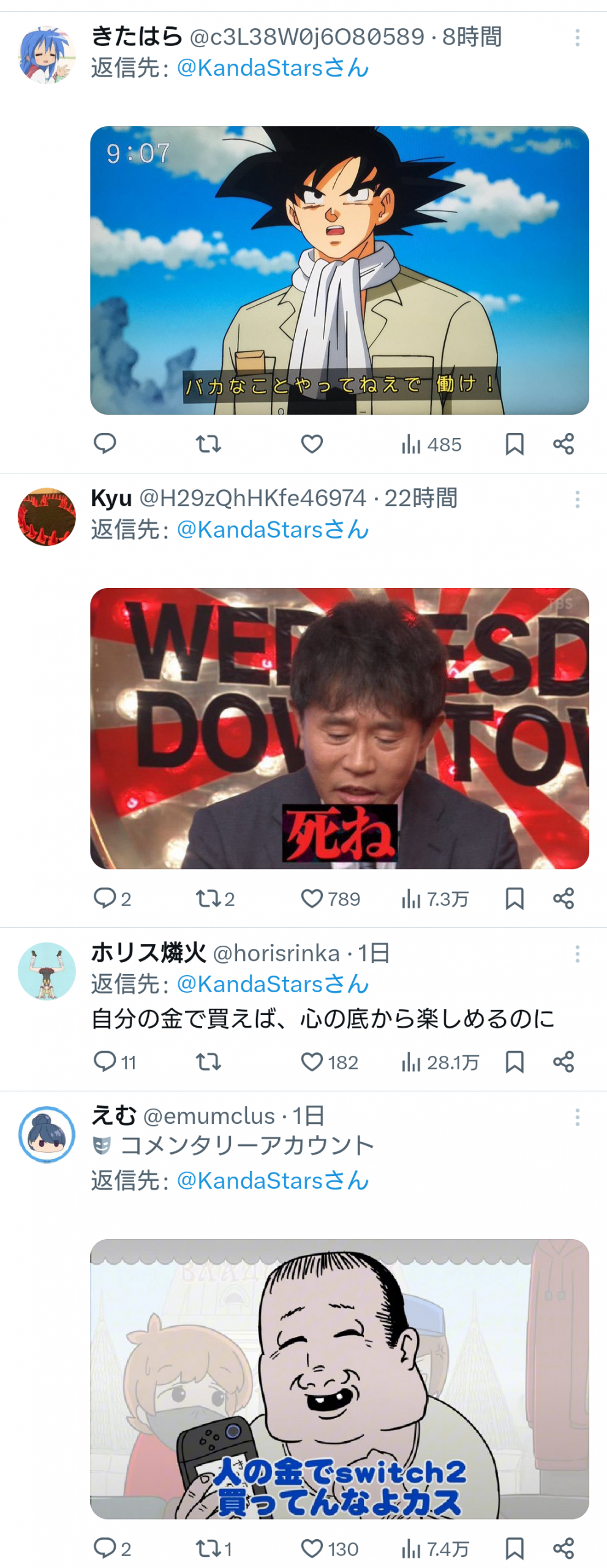The width and height of the screenshot is (607, 1568).
Task: Repost ホリス燐火's reply tweet
Action: [208, 1061]
